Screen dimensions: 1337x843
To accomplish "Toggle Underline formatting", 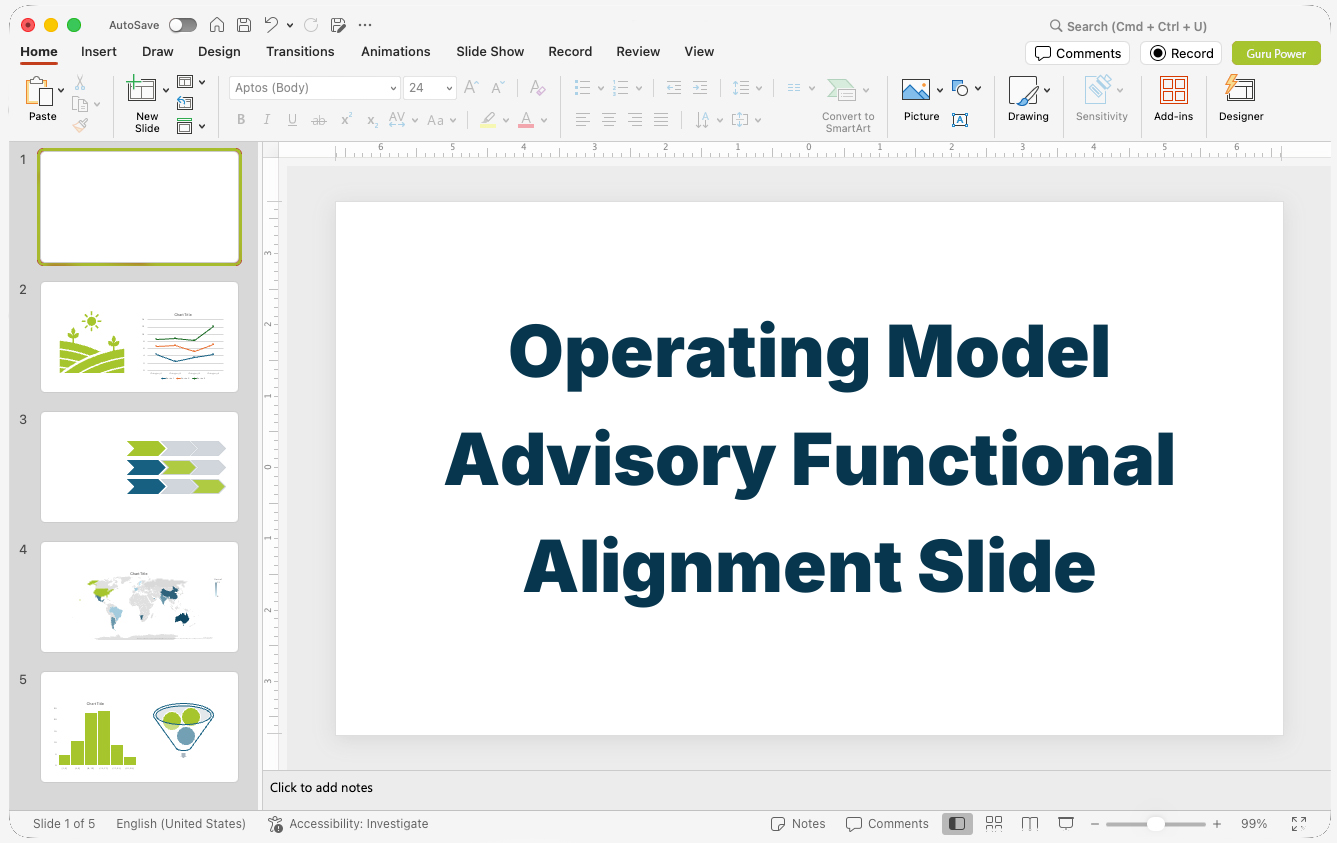I will (292, 120).
